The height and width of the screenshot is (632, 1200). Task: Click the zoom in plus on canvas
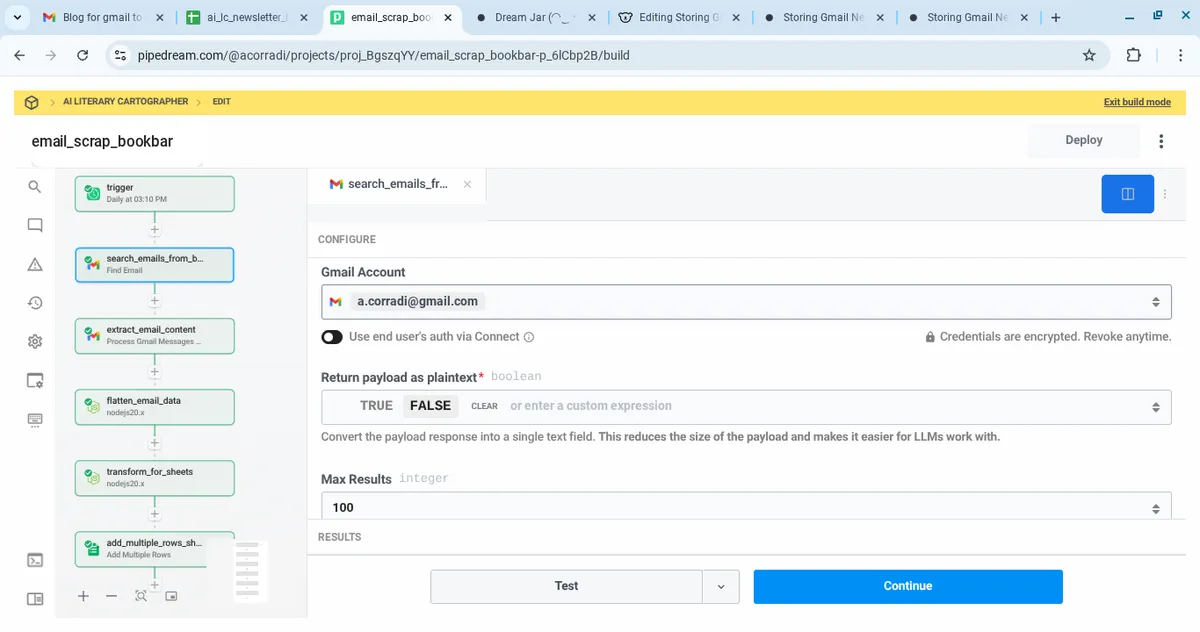click(x=84, y=596)
